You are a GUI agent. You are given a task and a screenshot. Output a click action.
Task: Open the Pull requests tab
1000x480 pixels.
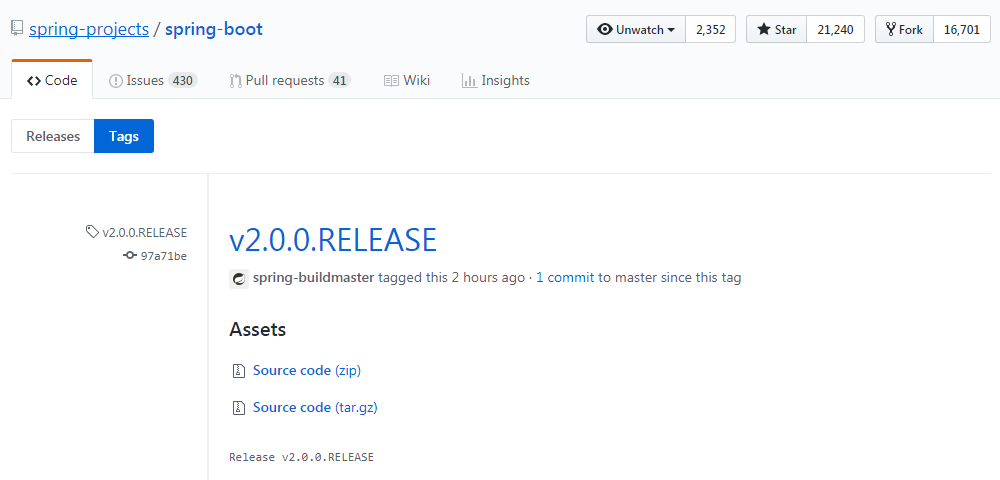tap(289, 80)
